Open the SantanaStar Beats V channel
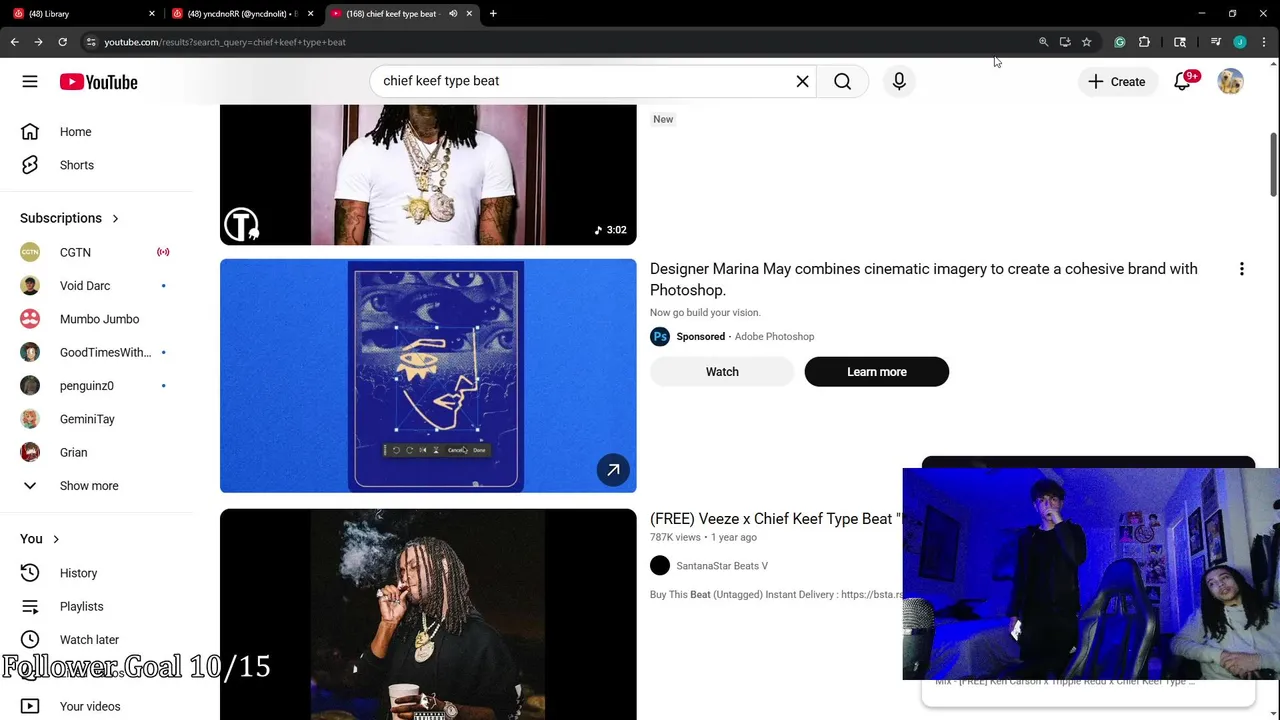 722,566
